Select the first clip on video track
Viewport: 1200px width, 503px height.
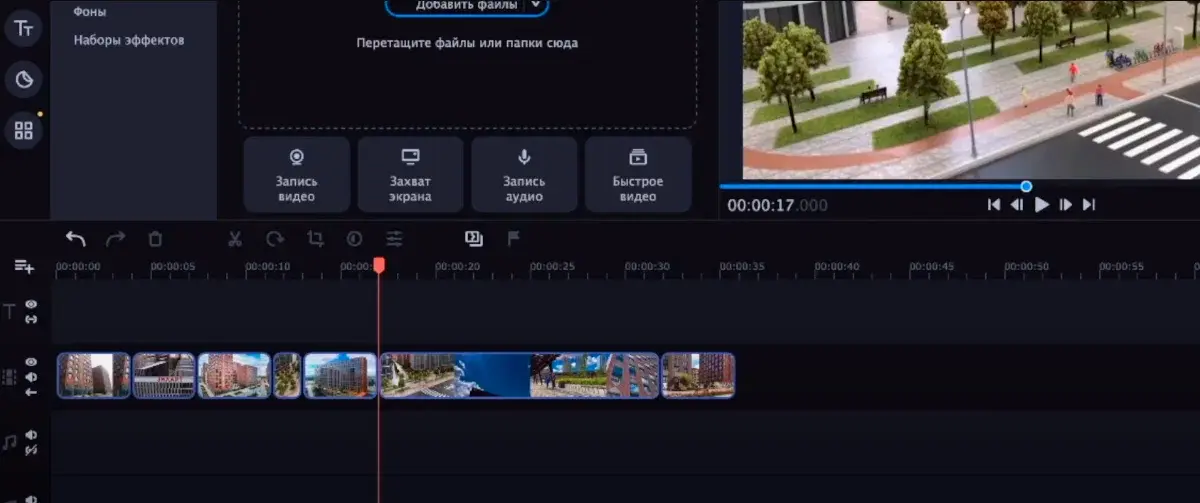tap(94, 375)
